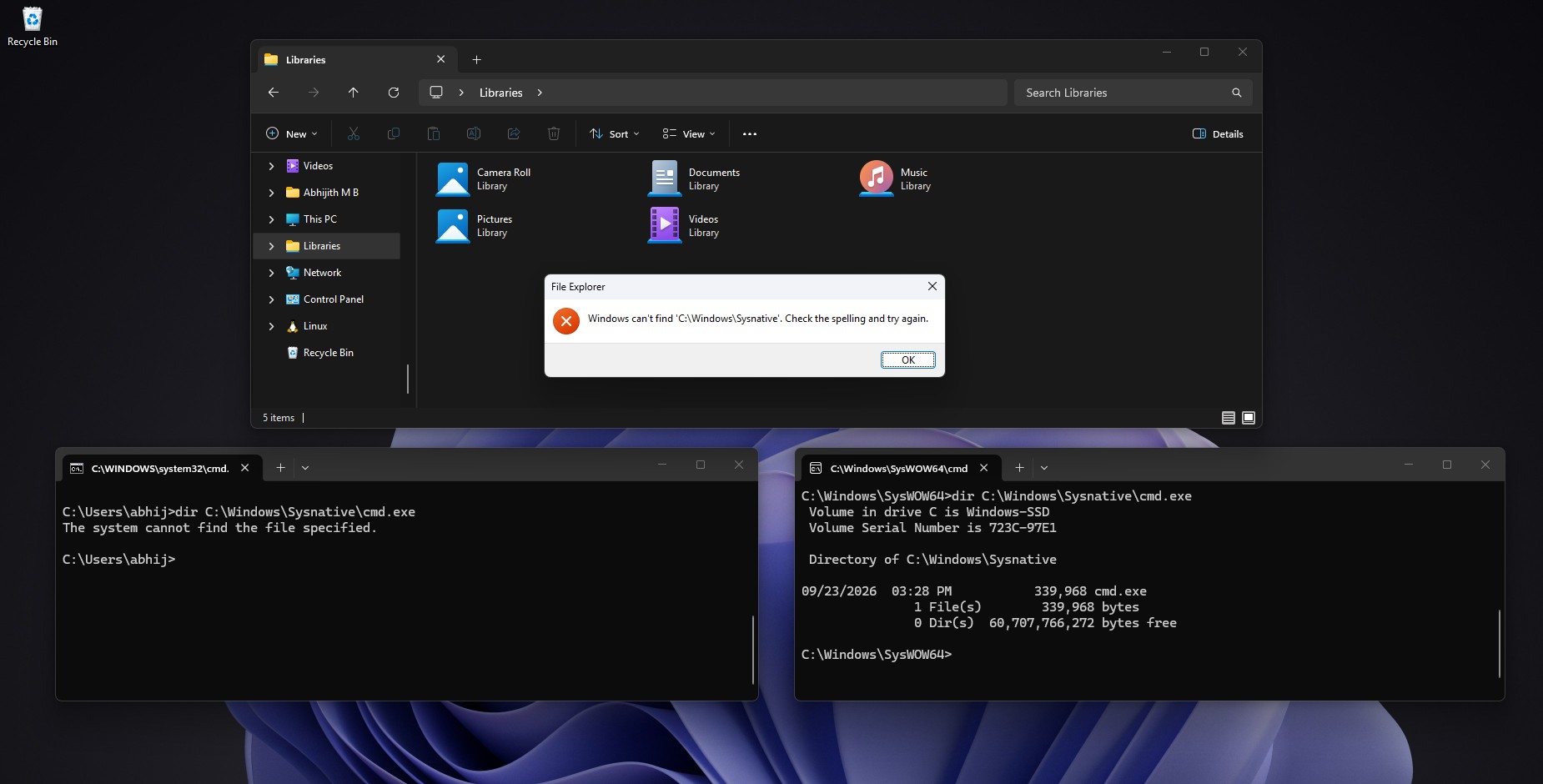Select the Documents library
The image size is (1543, 784).
[694, 179]
